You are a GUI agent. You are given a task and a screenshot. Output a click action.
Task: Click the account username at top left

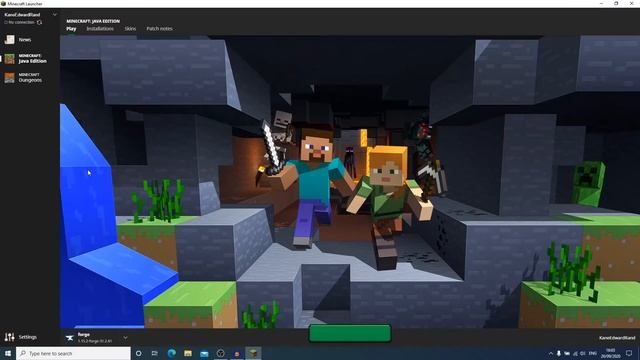(22, 15)
